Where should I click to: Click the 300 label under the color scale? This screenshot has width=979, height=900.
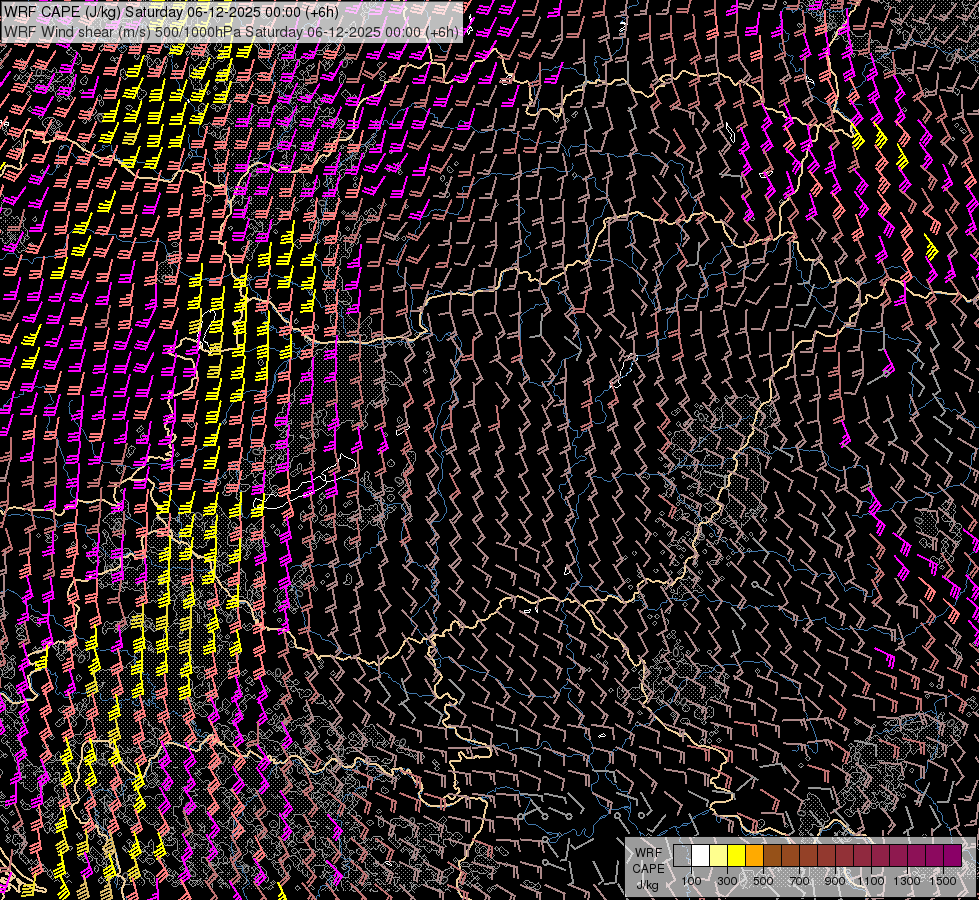click(x=727, y=881)
